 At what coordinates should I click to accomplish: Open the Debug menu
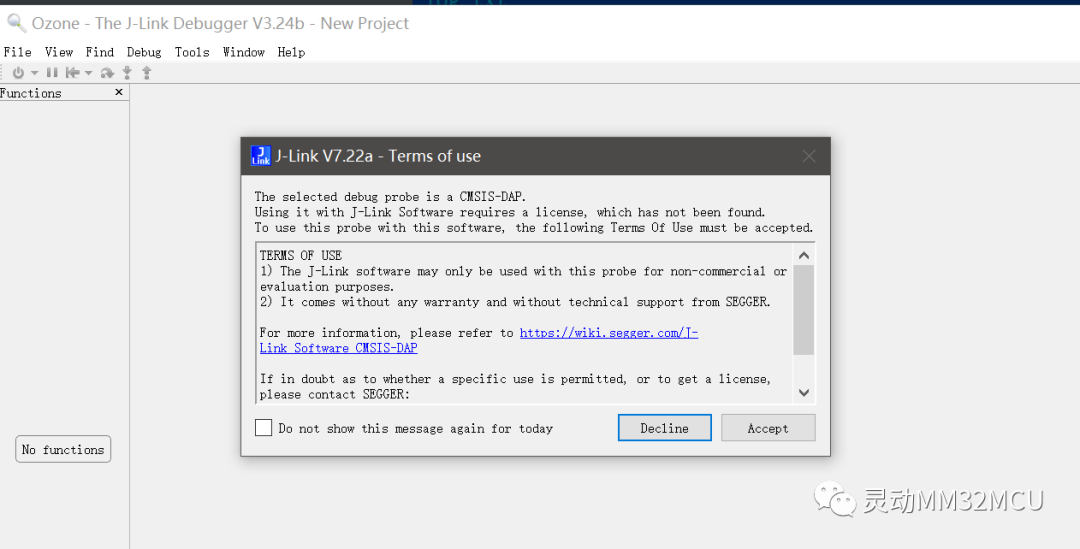pos(144,52)
